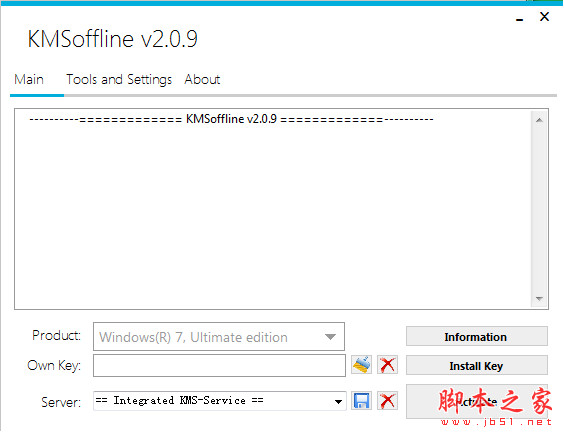The height and width of the screenshot is (433, 564).
Task: Focus the Own Key input field
Action: 219,365
